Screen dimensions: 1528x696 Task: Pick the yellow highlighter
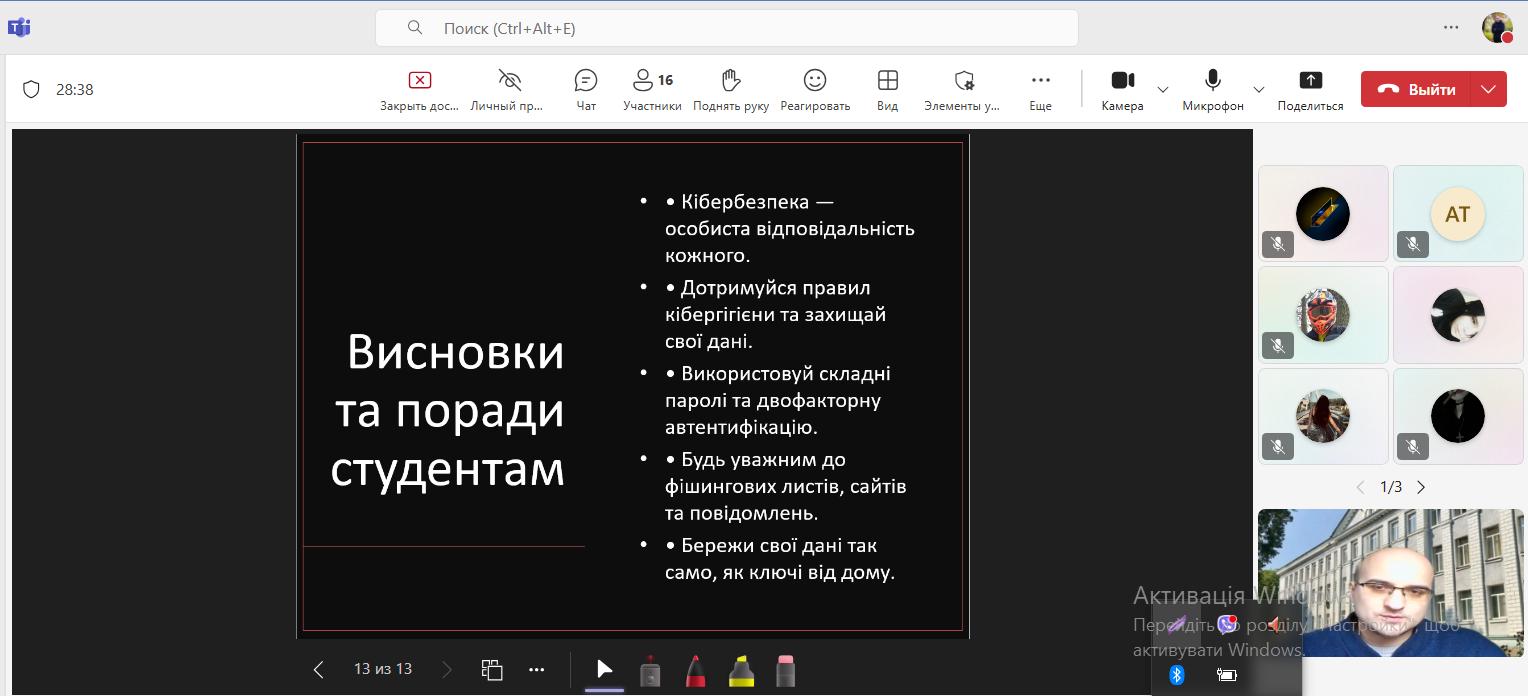[741, 671]
